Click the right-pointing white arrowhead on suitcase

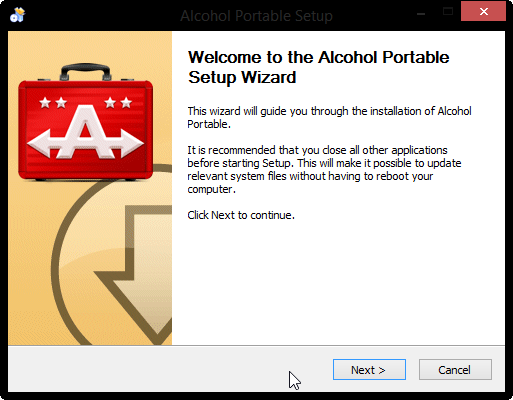pyautogui.click(x=131, y=143)
